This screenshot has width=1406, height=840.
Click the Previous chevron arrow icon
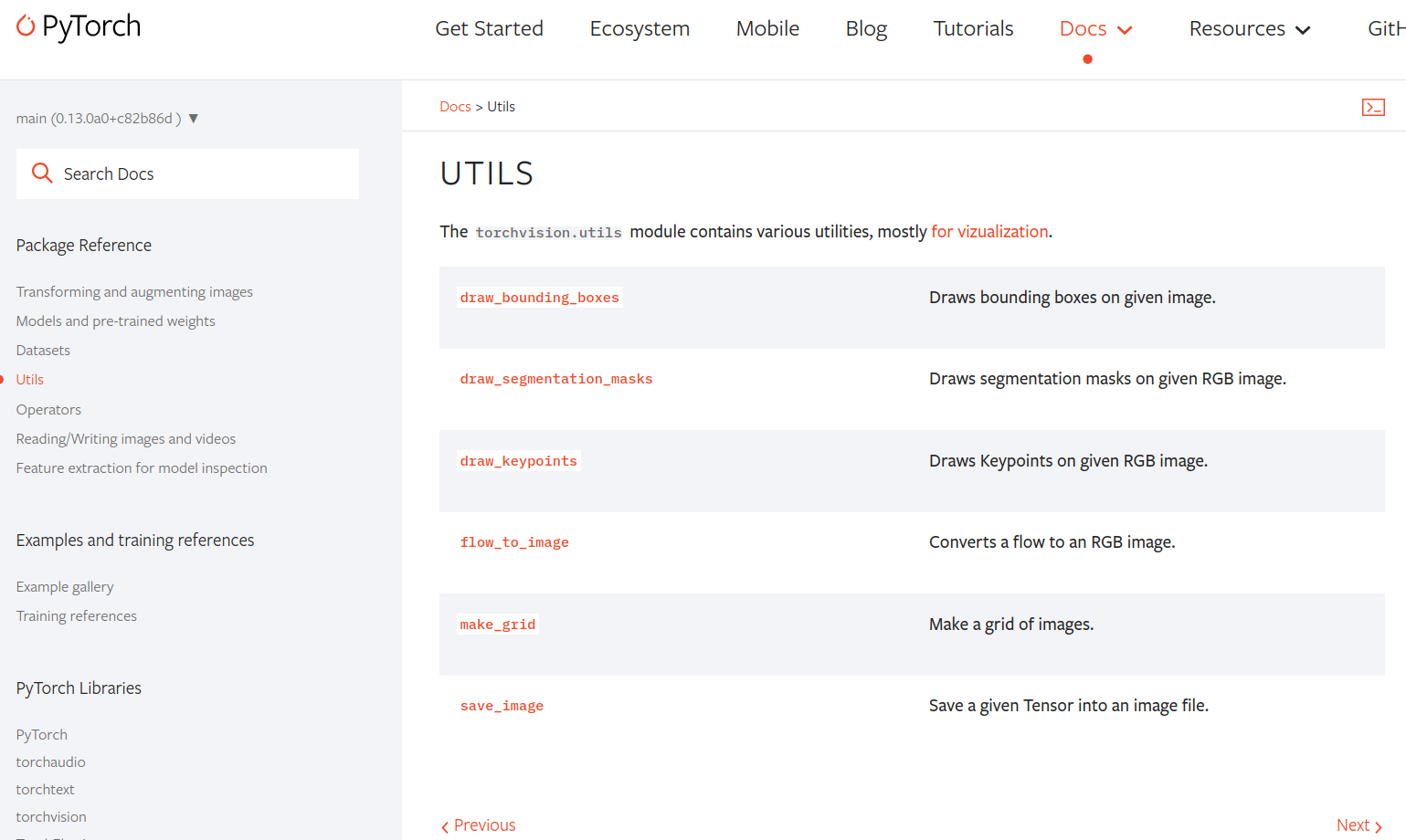point(444,825)
